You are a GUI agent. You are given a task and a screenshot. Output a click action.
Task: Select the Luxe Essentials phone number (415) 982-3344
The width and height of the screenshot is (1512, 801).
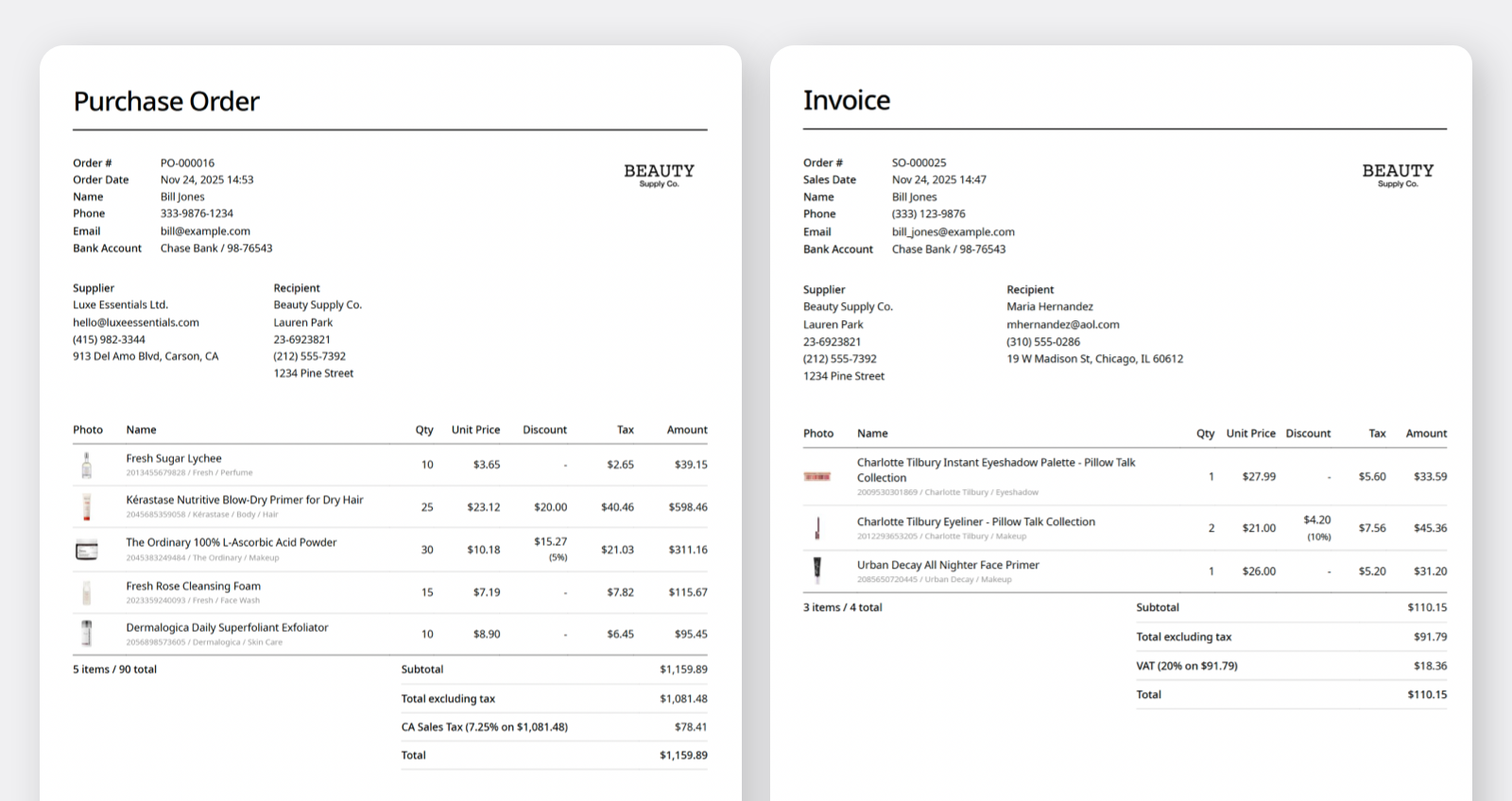coord(109,339)
